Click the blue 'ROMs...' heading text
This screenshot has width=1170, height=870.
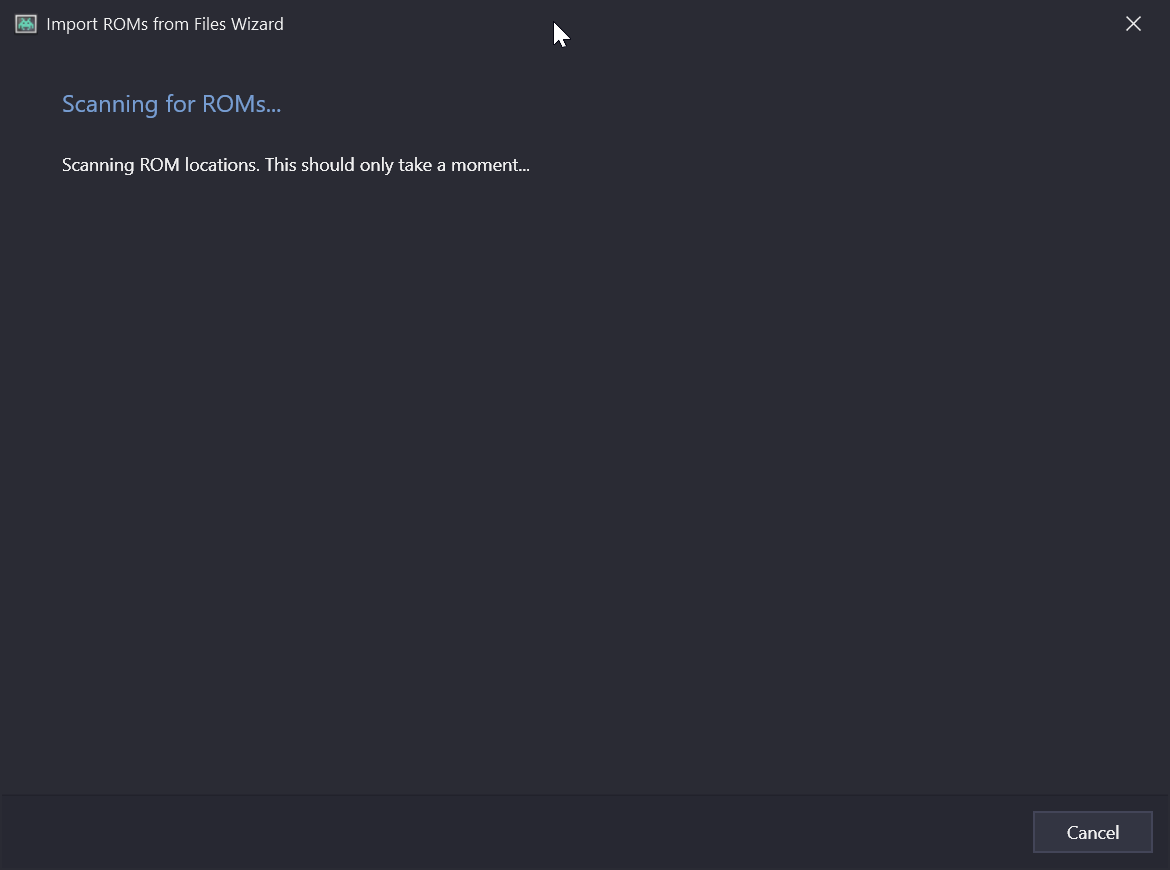(241, 104)
